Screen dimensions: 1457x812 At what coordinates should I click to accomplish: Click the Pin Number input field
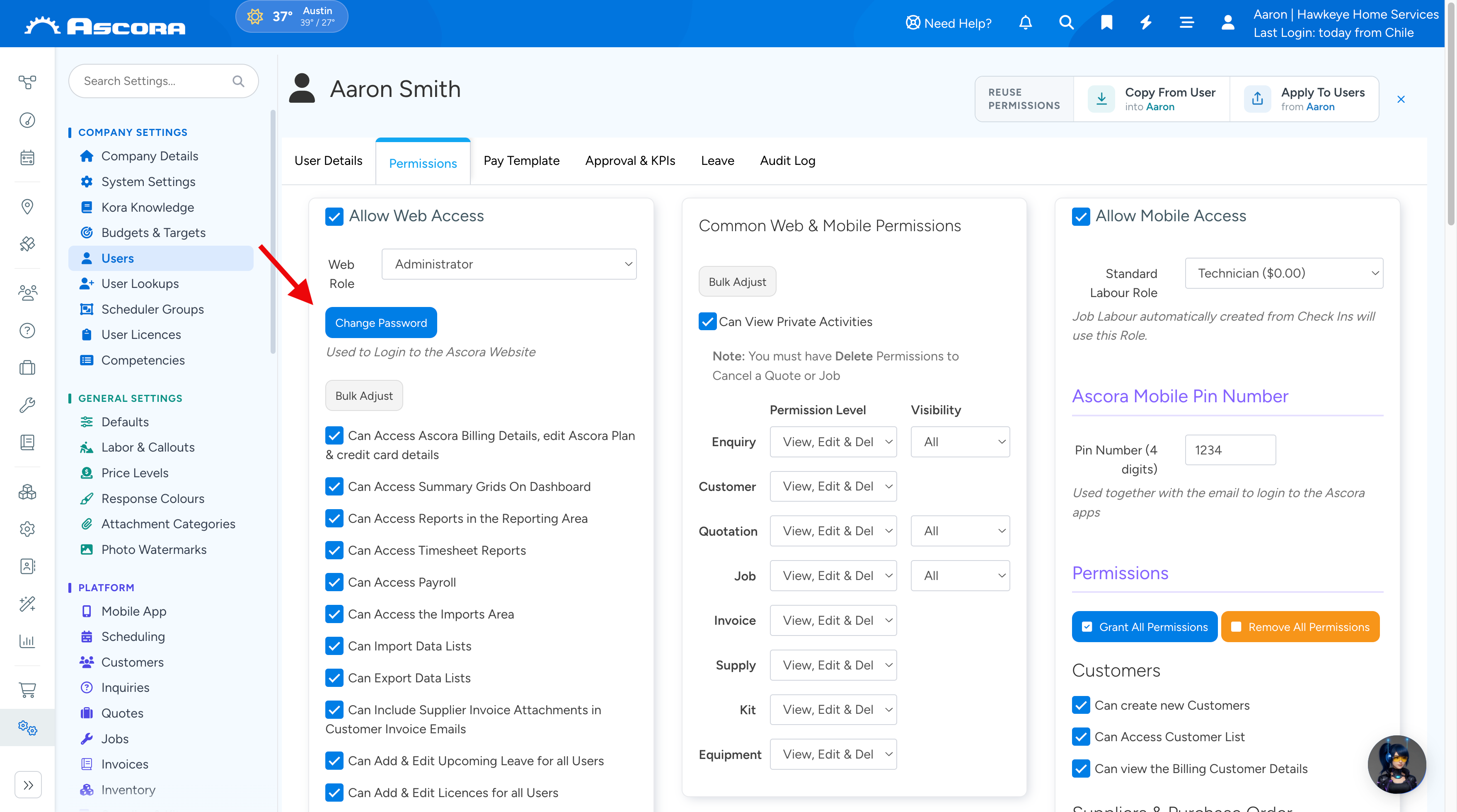pyautogui.click(x=1230, y=450)
